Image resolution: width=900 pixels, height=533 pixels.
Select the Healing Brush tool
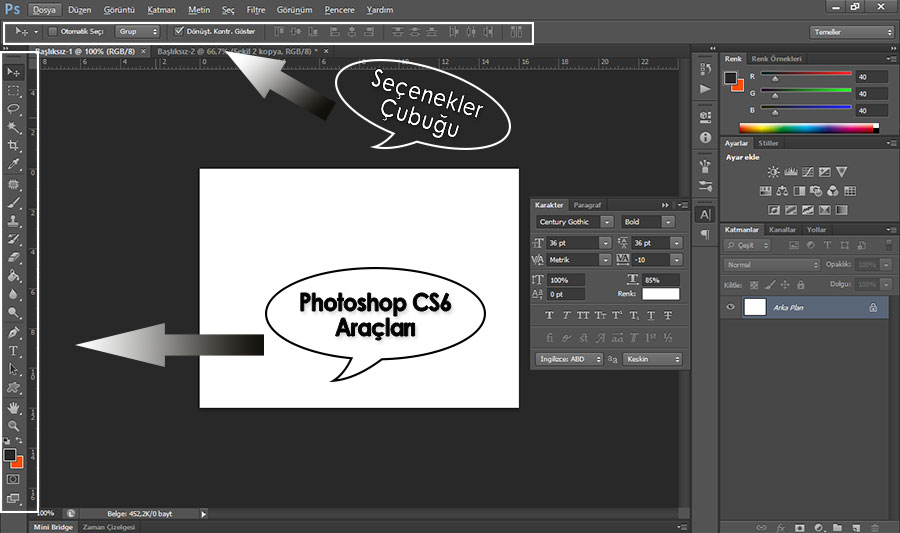pyautogui.click(x=13, y=185)
